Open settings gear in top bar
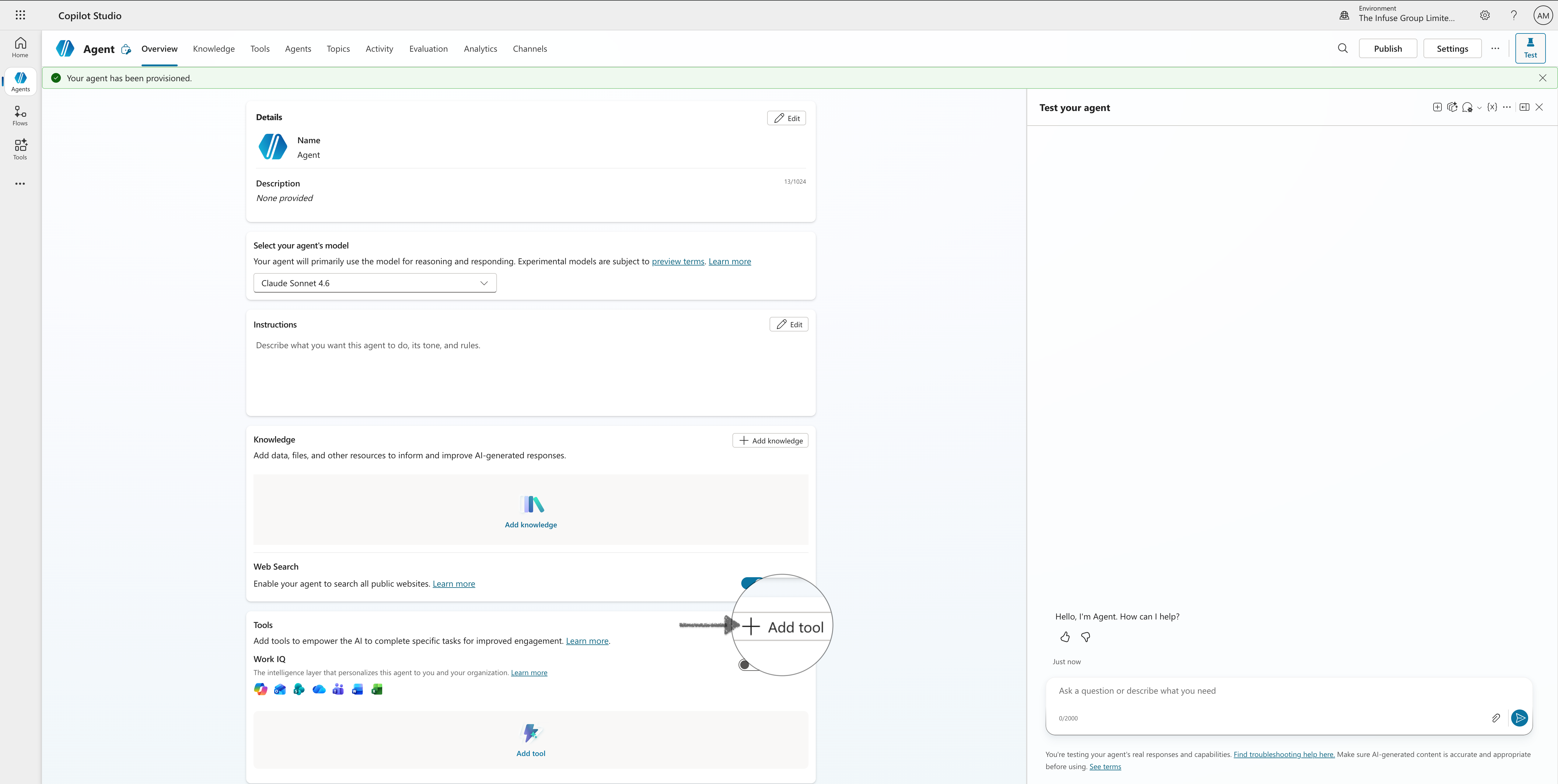Image resolution: width=1558 pixels, height=784 pixels. 1485,15
